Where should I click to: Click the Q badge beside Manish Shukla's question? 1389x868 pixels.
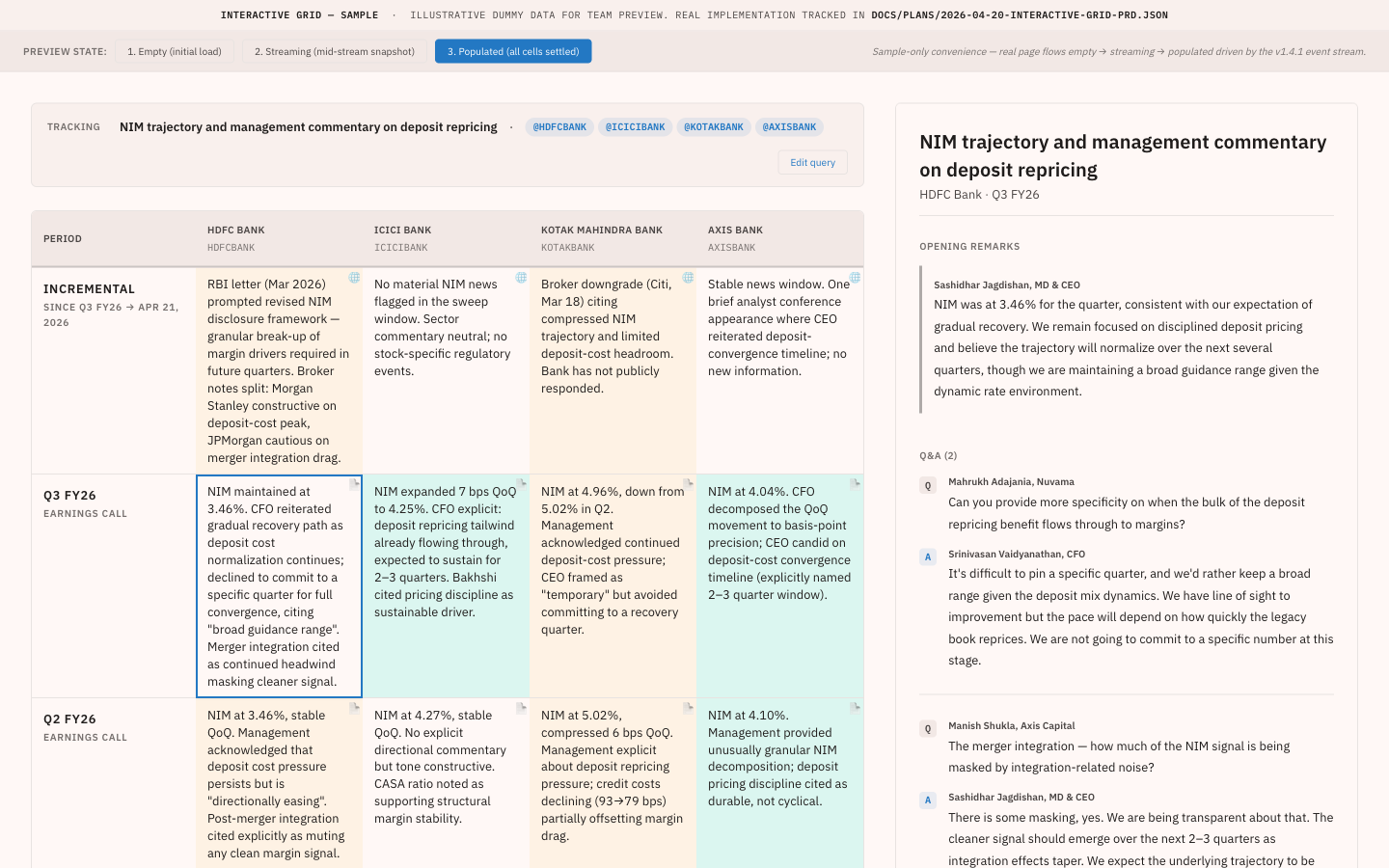tap(928, 729)
